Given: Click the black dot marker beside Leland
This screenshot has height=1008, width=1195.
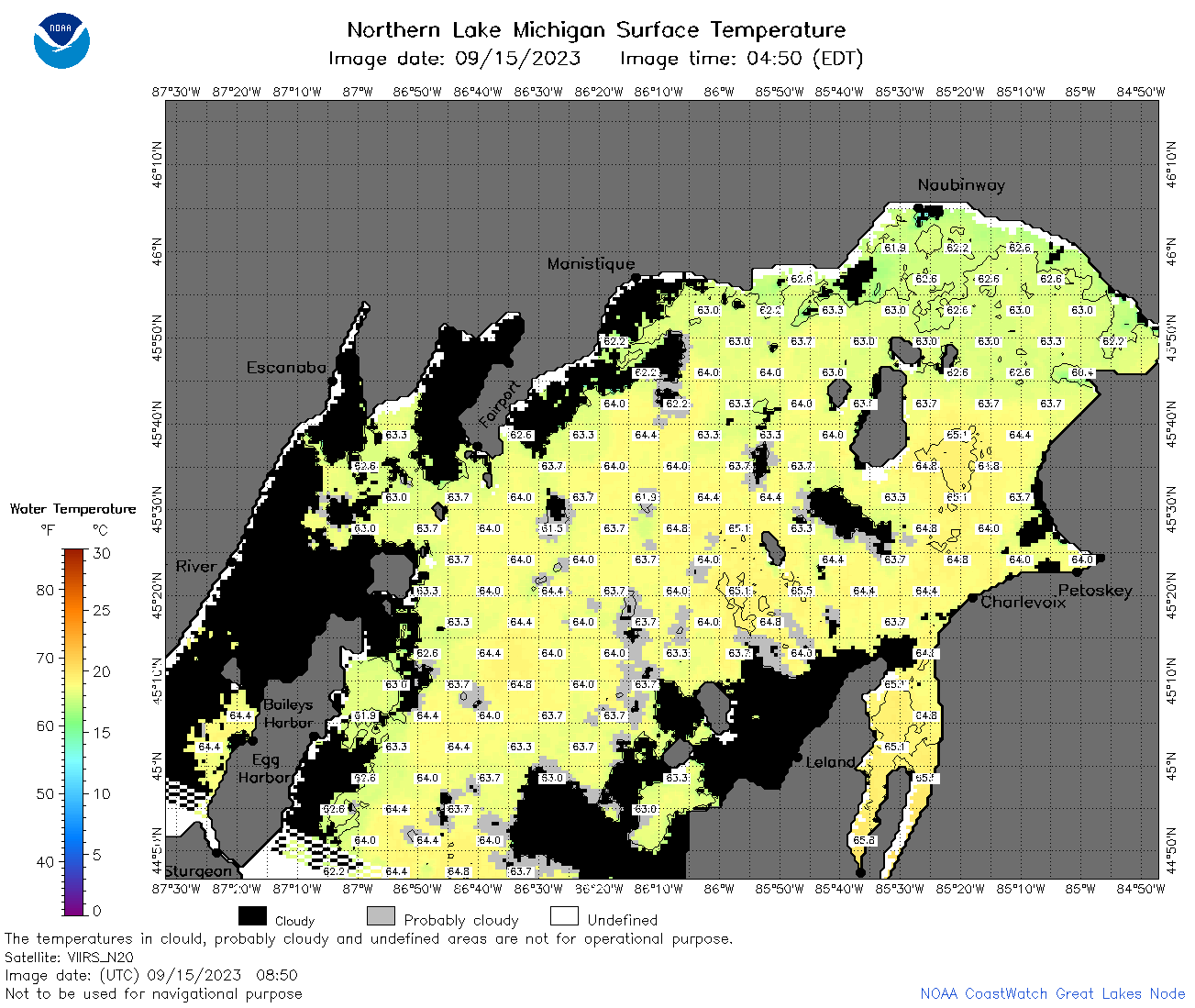Looking at the screenshot, I should coord(798,759).
